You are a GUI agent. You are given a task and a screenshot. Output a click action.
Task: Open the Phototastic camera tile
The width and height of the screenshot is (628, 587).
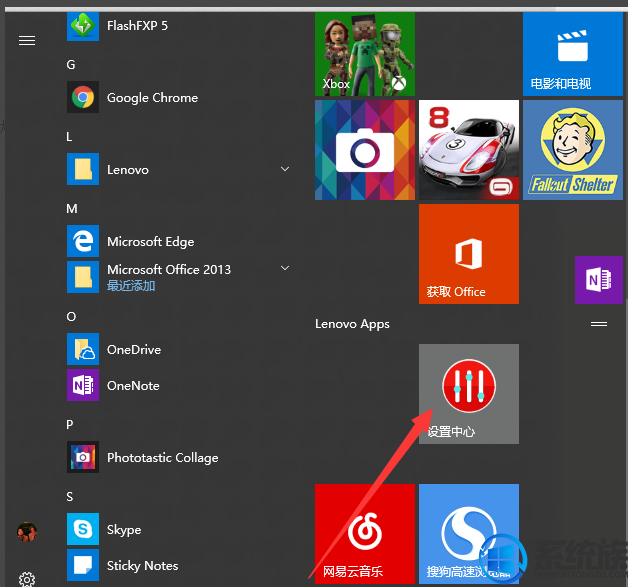pos(365,150)
